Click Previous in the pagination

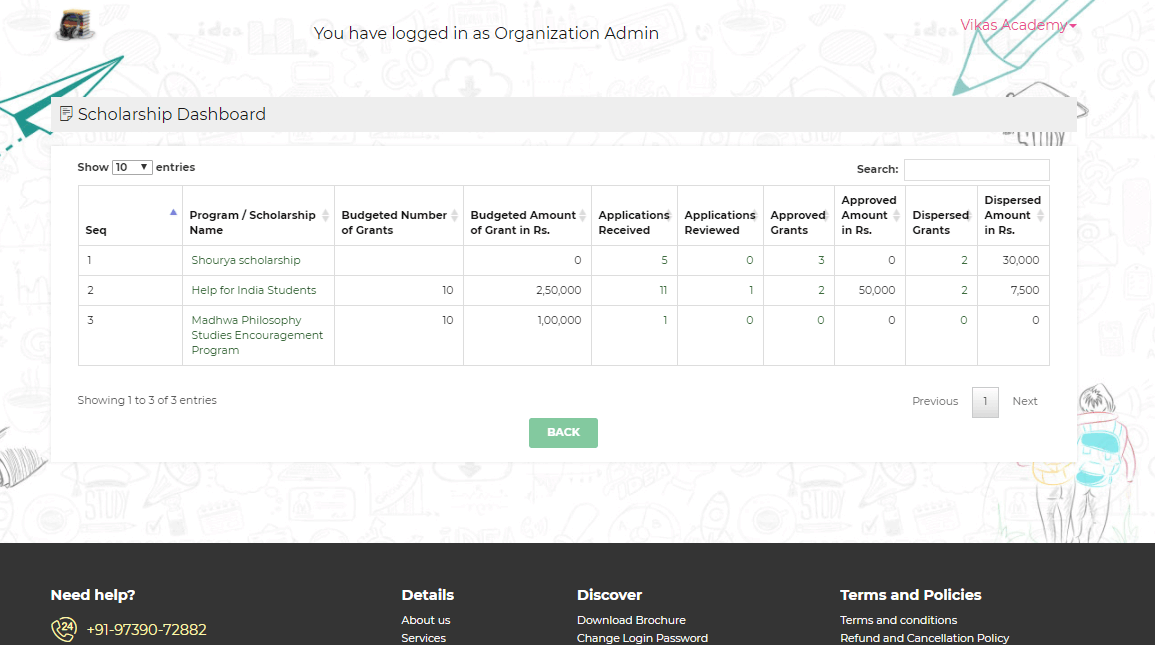(x=935, y=401)
